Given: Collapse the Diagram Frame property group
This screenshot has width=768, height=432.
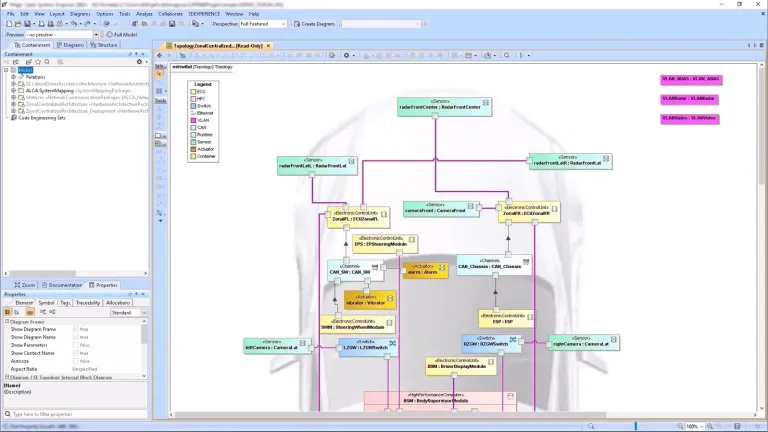Looking at the screenshot, I should pos(7,322).
